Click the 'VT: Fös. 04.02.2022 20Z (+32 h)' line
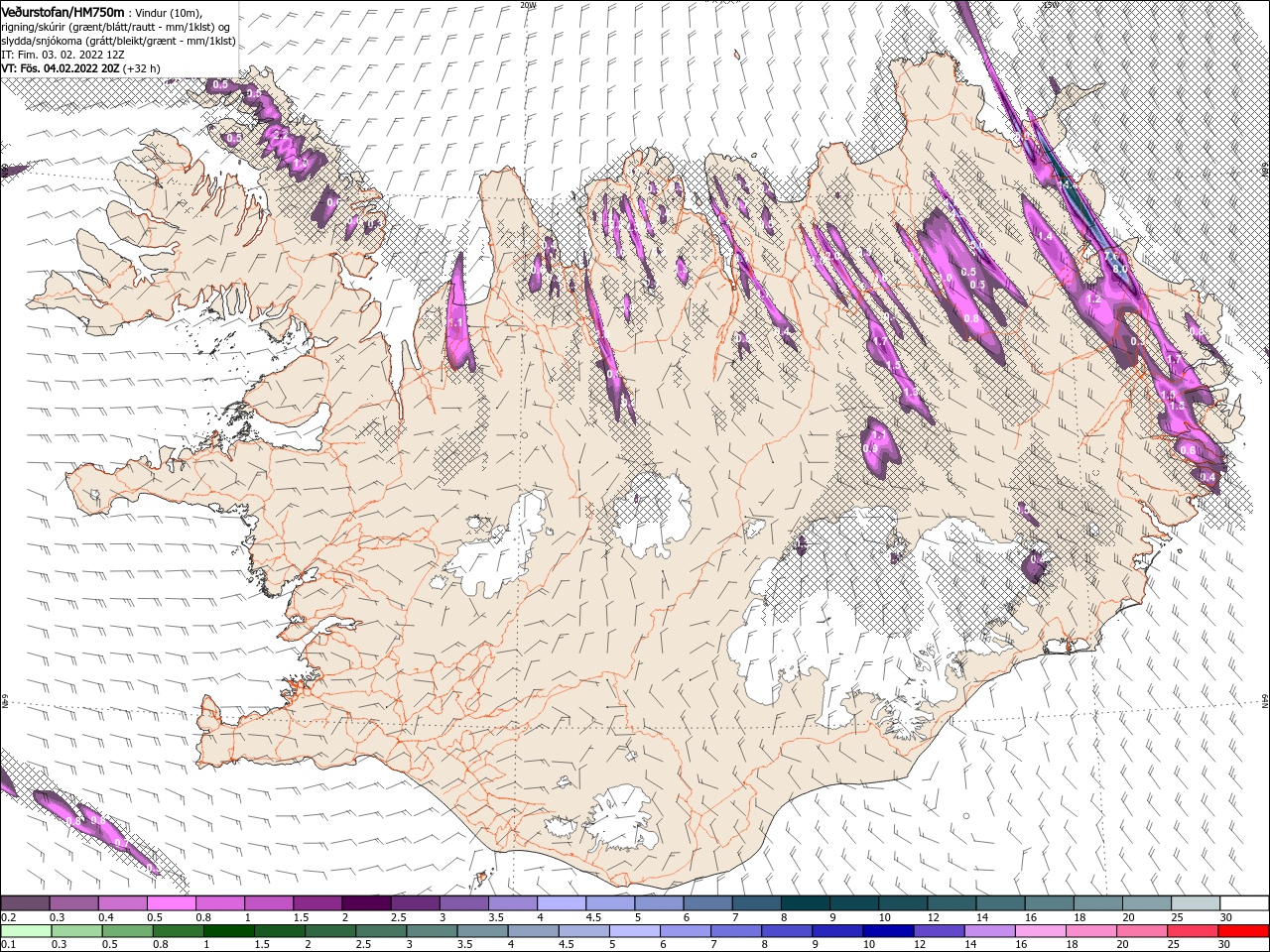1270x952 pixels. (80, 68)
